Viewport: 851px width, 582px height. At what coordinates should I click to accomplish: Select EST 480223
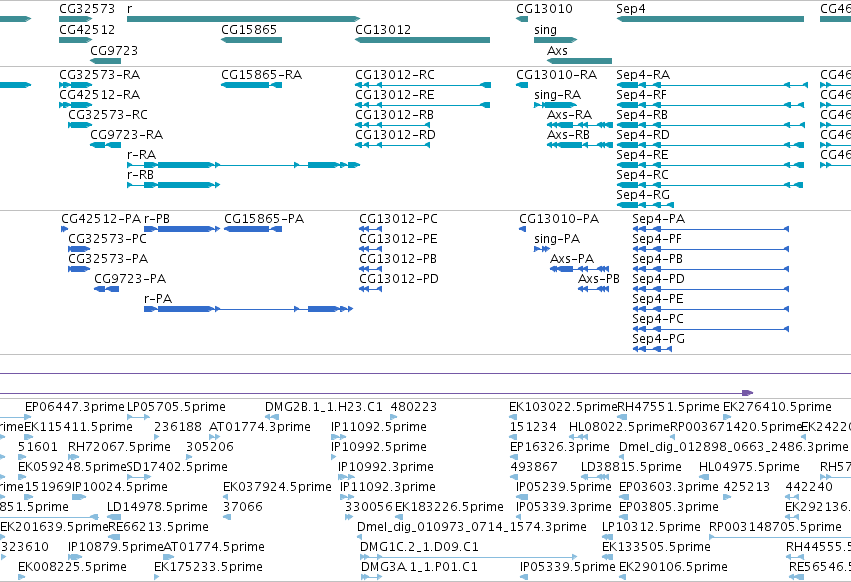[x=414, y=407]
